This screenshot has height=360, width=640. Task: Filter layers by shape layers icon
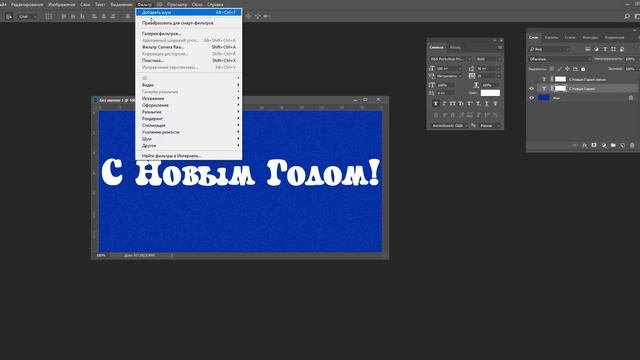pyautogui.click(x=613, y=49)
